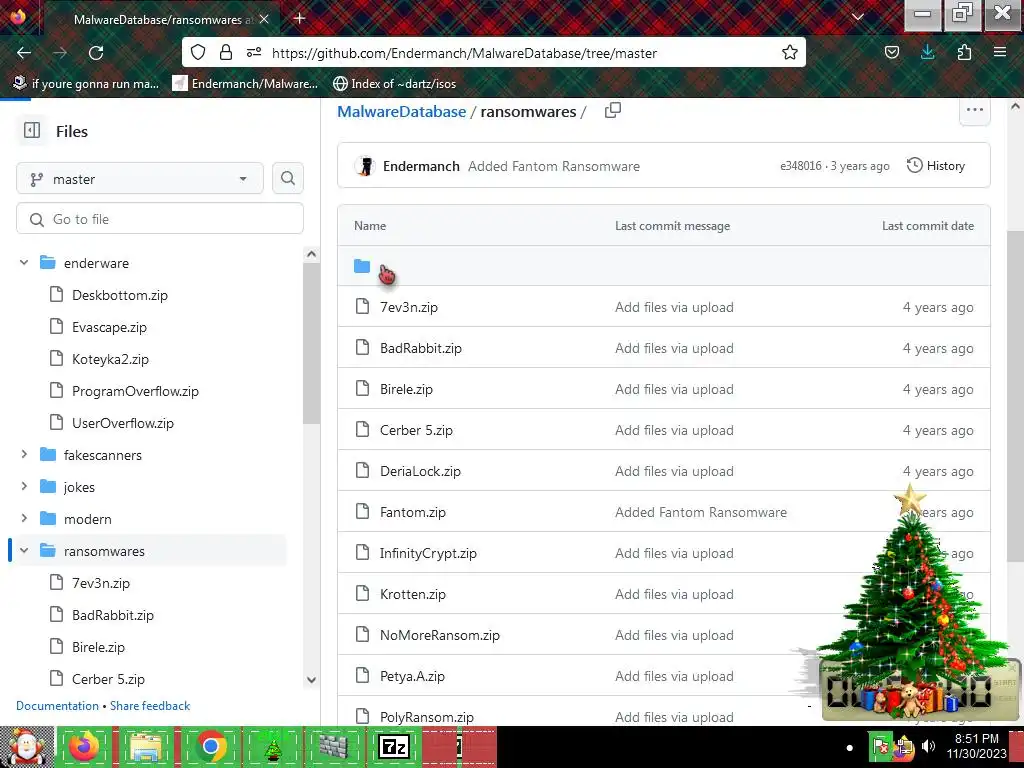
Task: Open 'if youre gonna run ma...' bookmark
Action: (x=86, y=84)
